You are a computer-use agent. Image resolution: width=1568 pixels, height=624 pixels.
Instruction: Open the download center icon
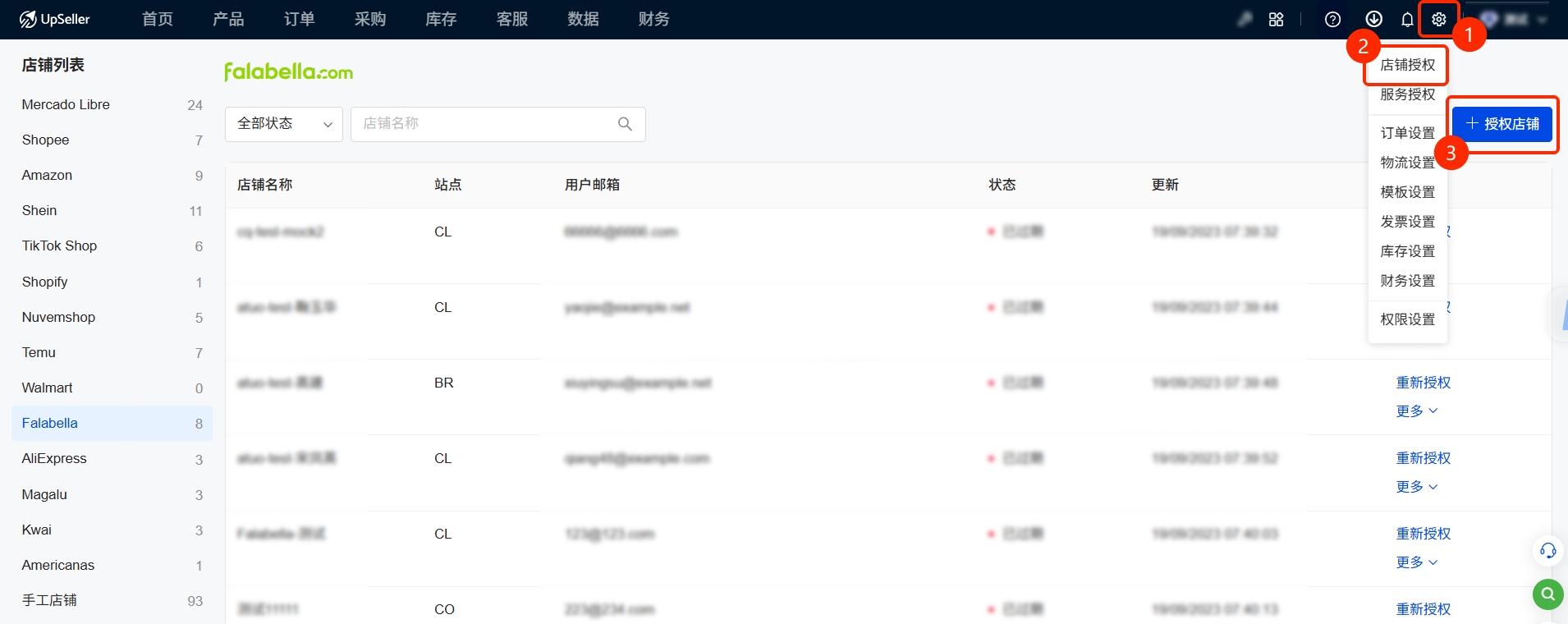pos(1374,20)
